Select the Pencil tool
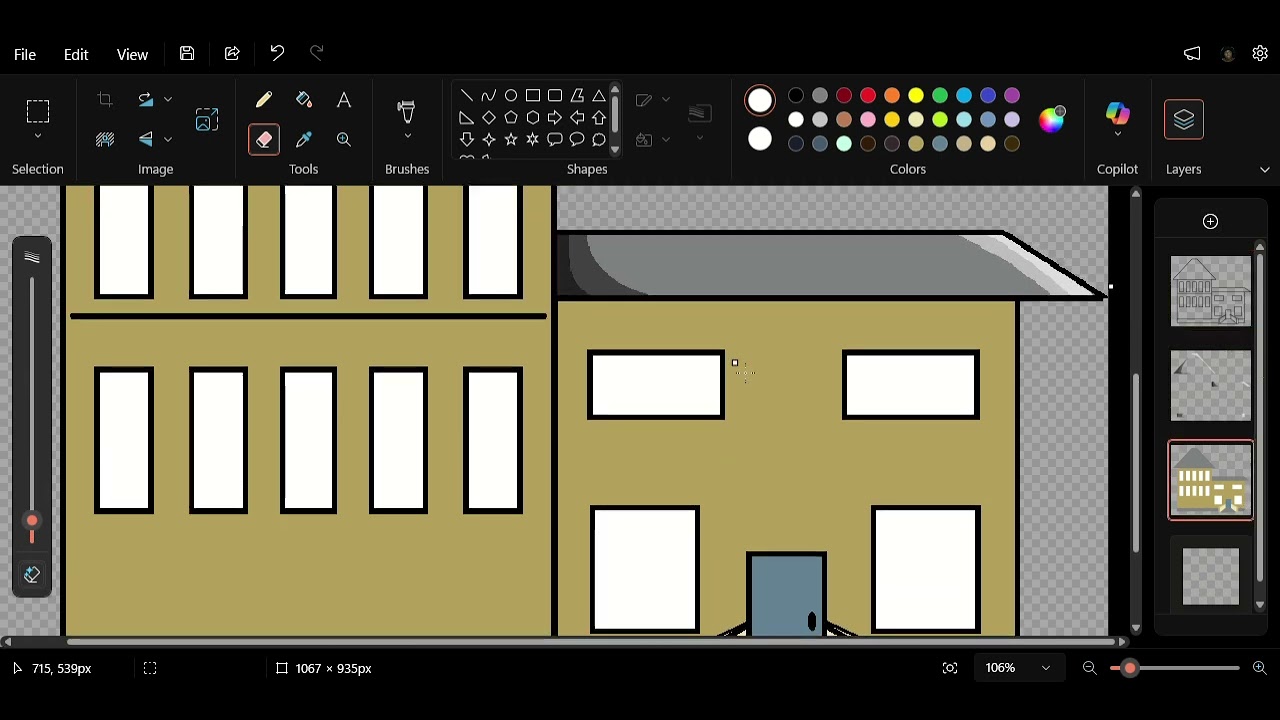Image resolution: width=1280 pixels, height=720 pixels. (264, 100)
